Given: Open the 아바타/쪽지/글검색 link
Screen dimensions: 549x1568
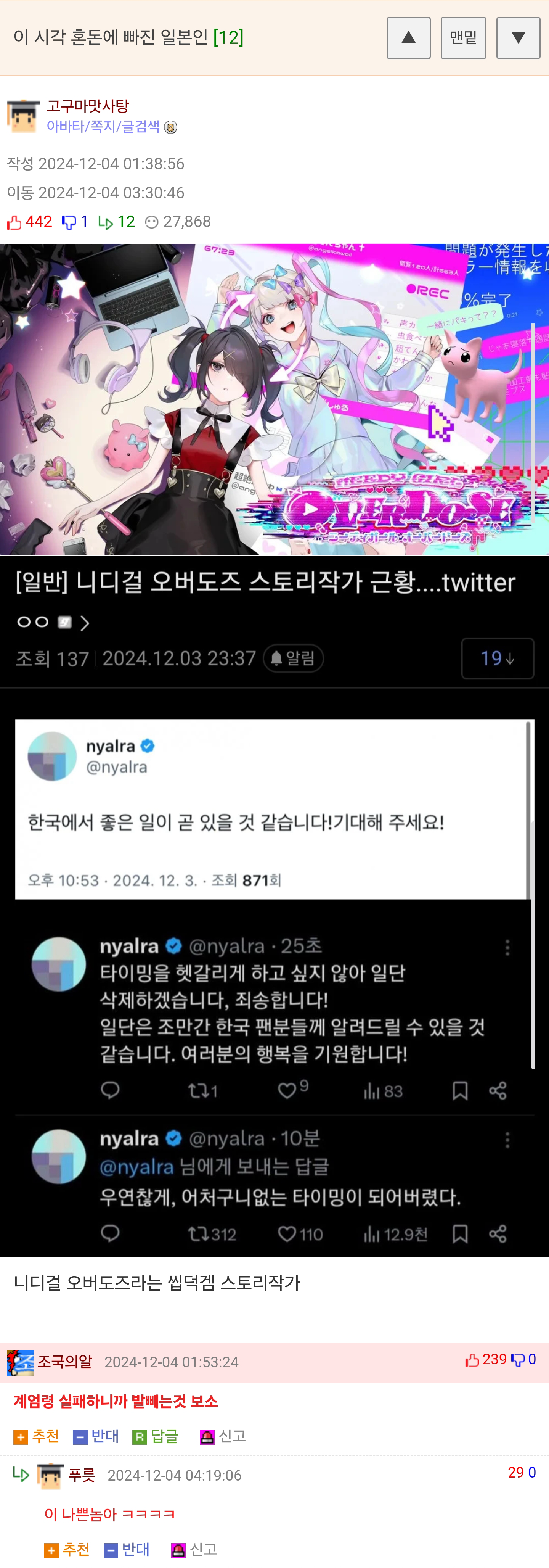Looking at the screenshot, I should (103, 127).
